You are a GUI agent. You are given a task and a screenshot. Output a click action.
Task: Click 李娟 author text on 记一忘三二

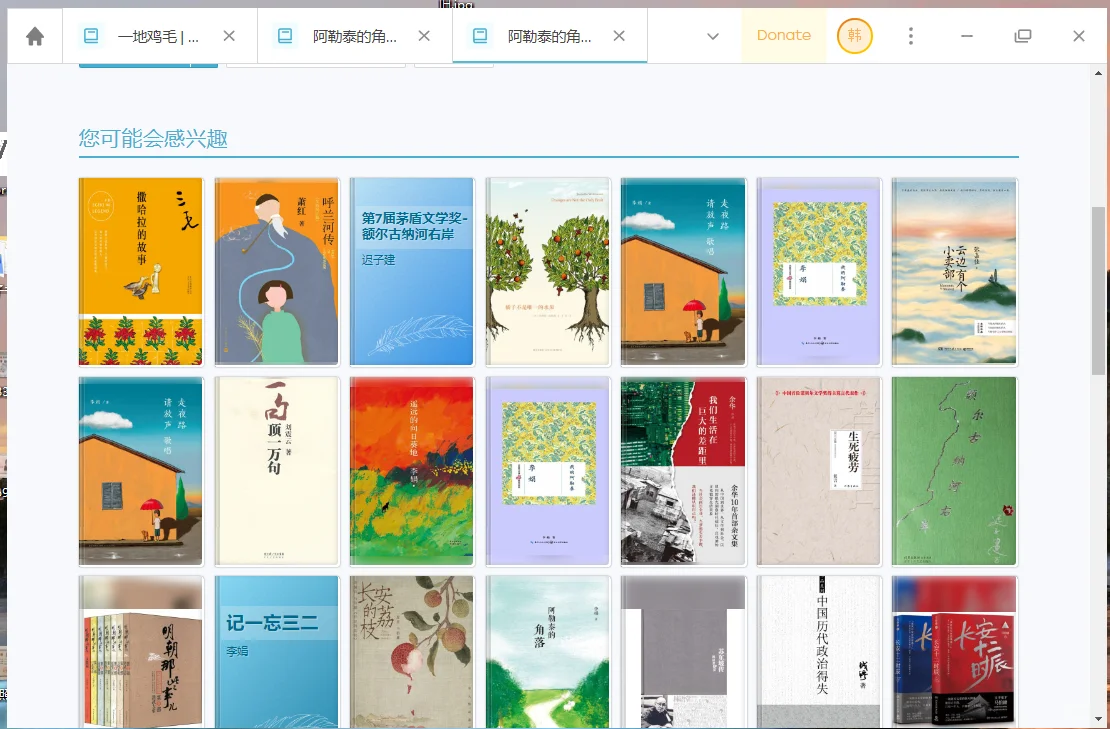click(x=237, y=650)
